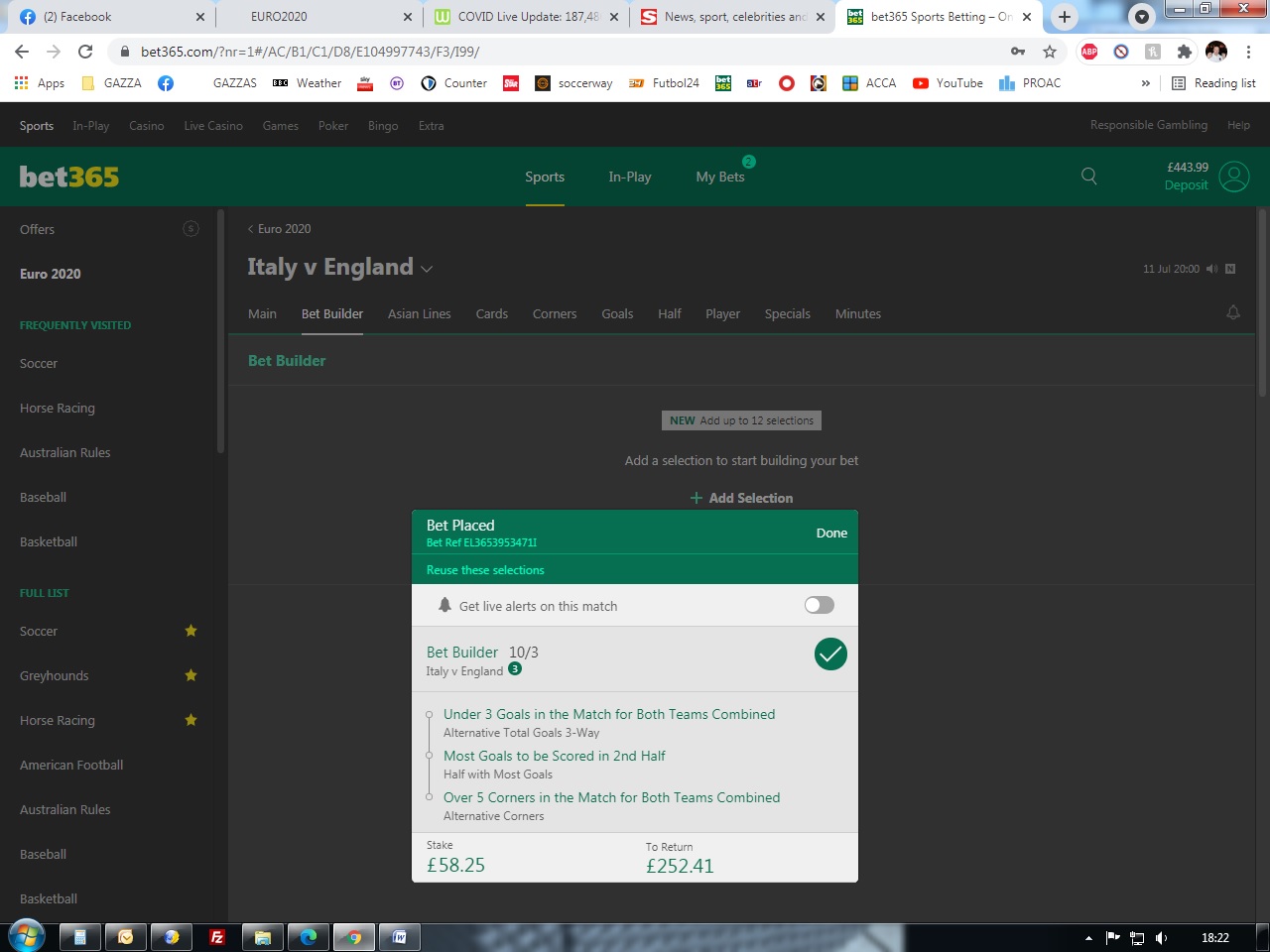Screen dimensions: 1270x952
Task: Click the Windows Start button
Action: 26,936
